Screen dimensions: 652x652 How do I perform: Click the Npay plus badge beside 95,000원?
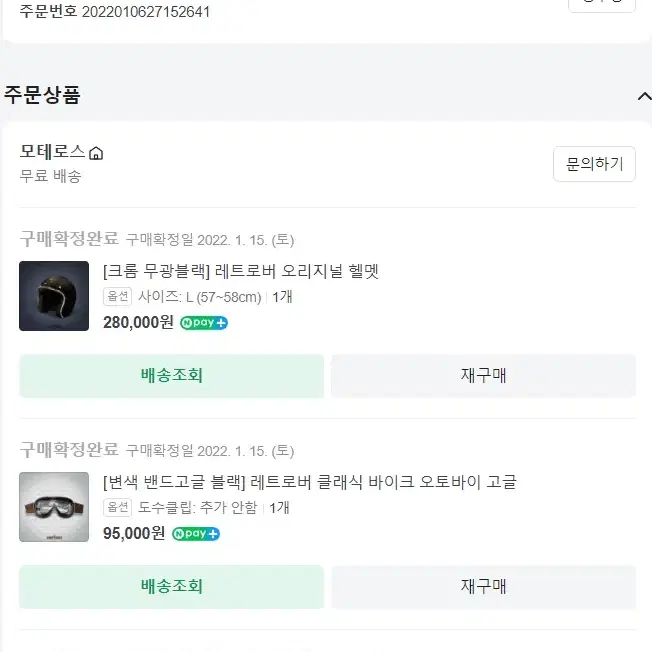click(196, 533)
